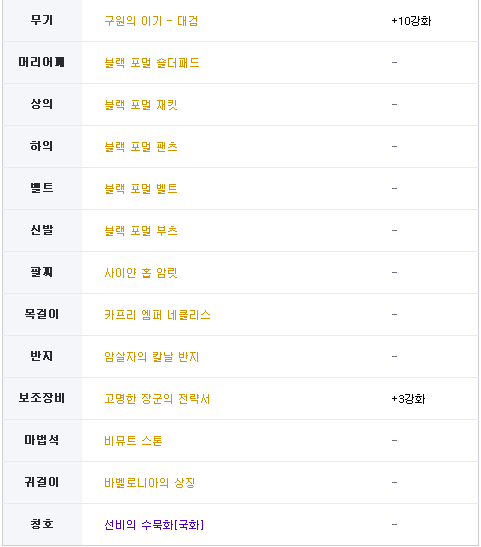Click the 무기 row header cell

pyautogui.click(x=42, y=21)
